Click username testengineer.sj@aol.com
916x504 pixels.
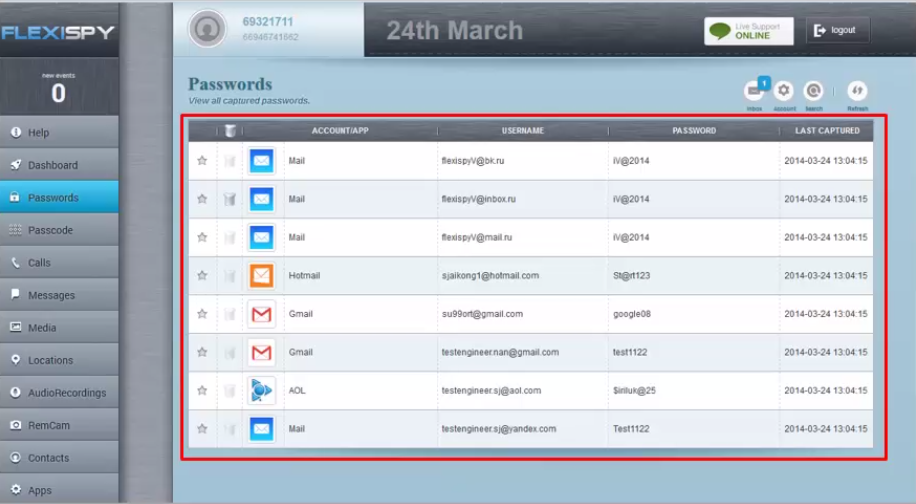pyautogui.click(x=491, y=390)
